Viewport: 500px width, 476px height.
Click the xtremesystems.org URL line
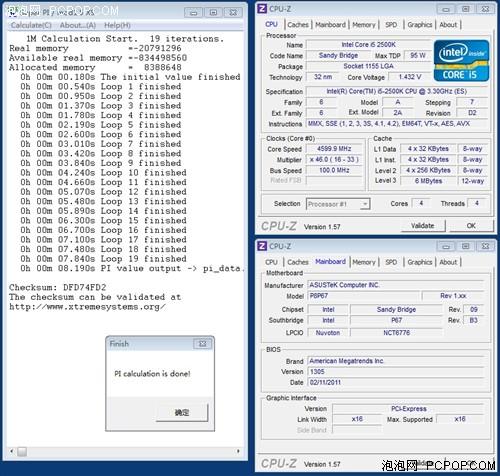[x=87, y=307]
